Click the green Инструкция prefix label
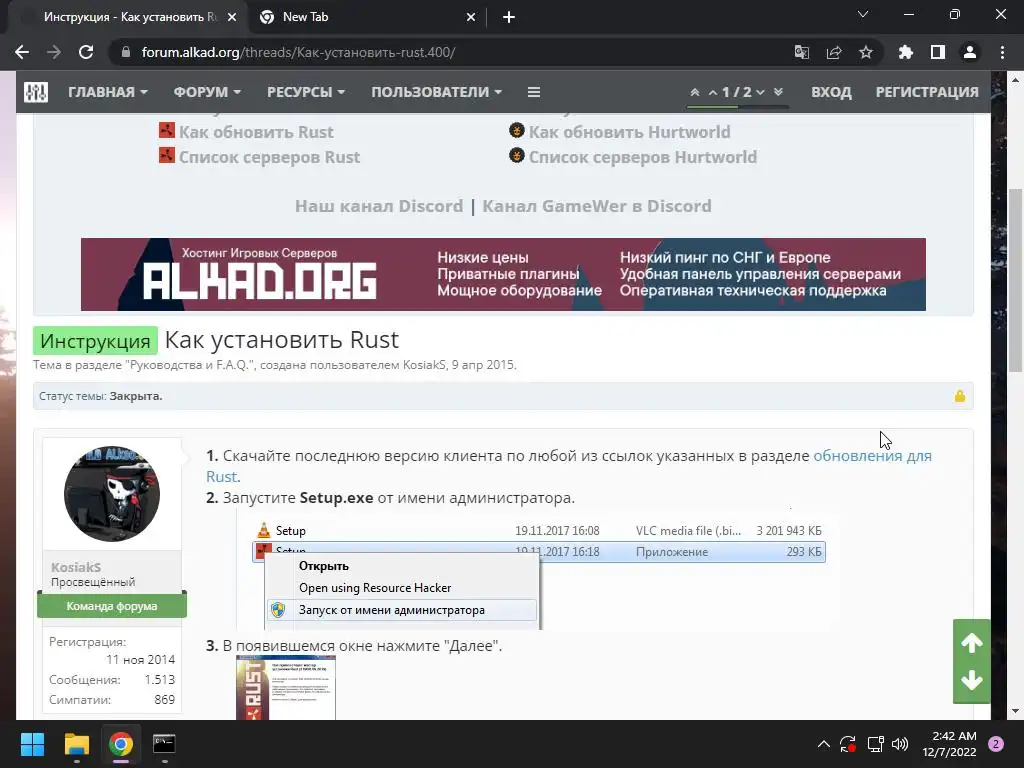The height and width of the screenshot is (768, 1024). click(95, 341)
